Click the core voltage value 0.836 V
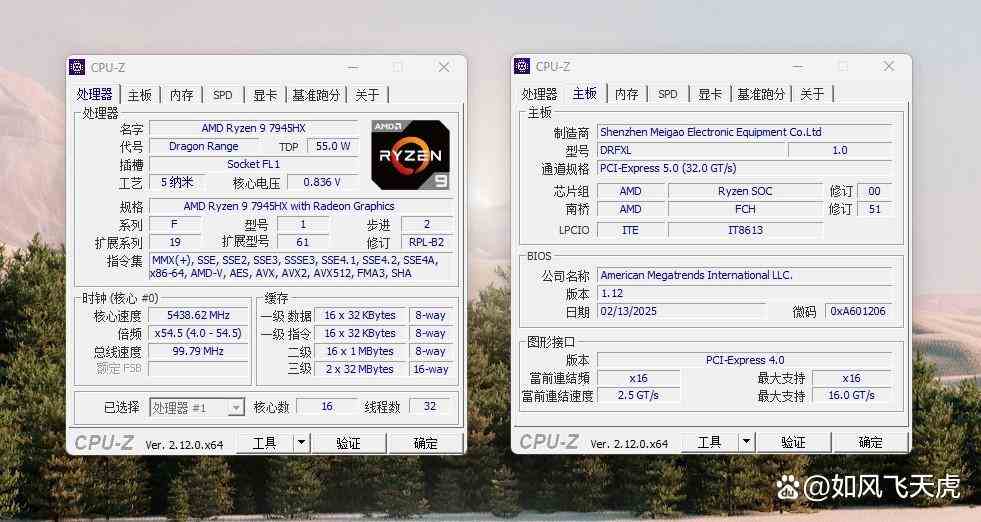The width and height of the screenshot is (981, 522). (322, 182)
